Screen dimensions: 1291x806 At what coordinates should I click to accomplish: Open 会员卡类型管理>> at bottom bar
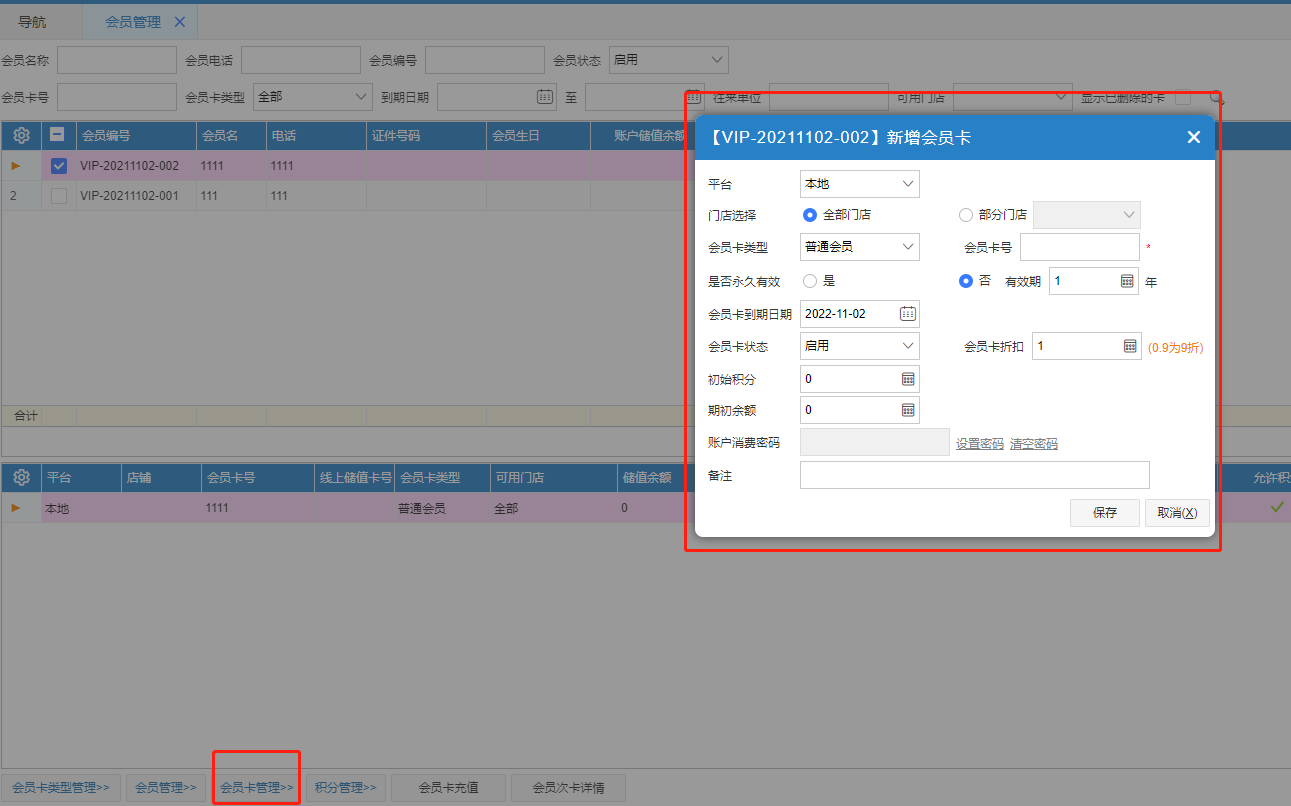[61, 788]
